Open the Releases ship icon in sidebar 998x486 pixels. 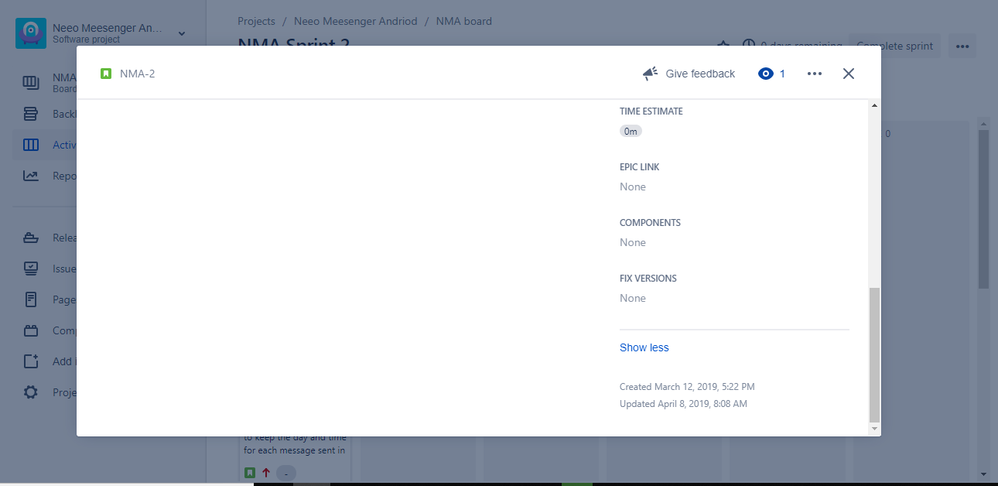tap(31, 238)
